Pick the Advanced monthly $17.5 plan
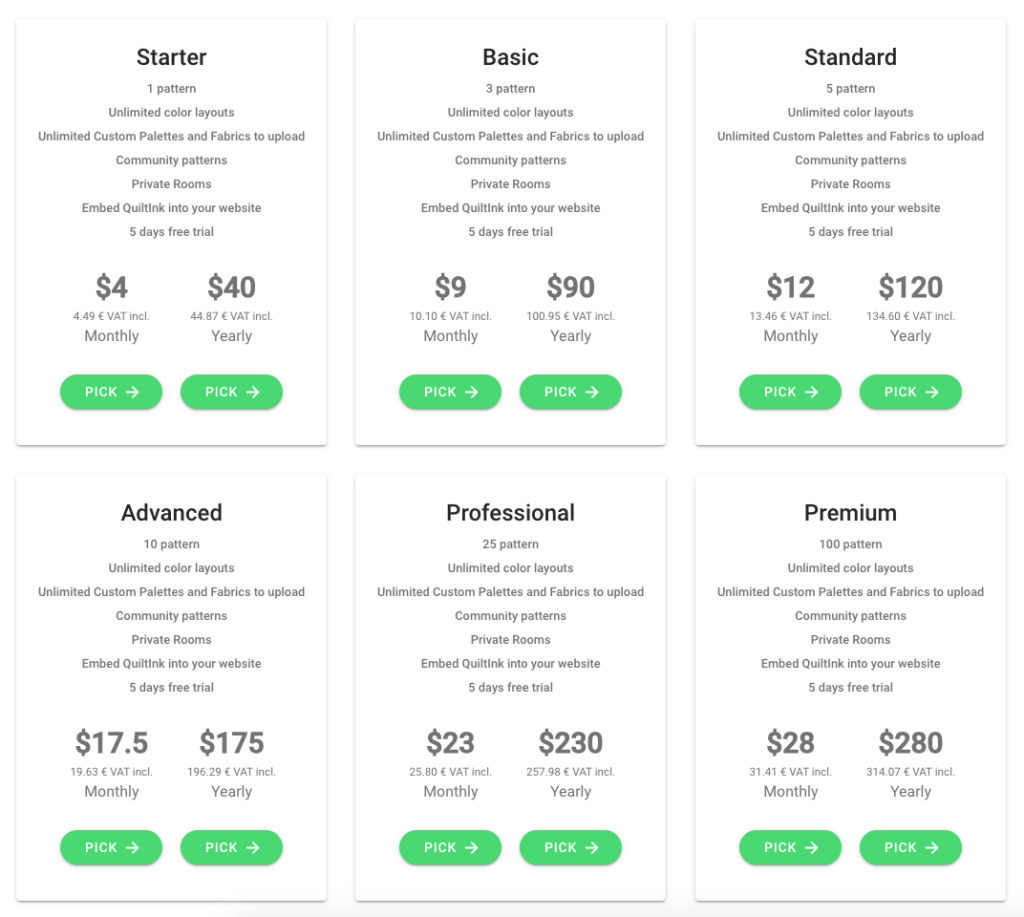 (x=111, y=848)
